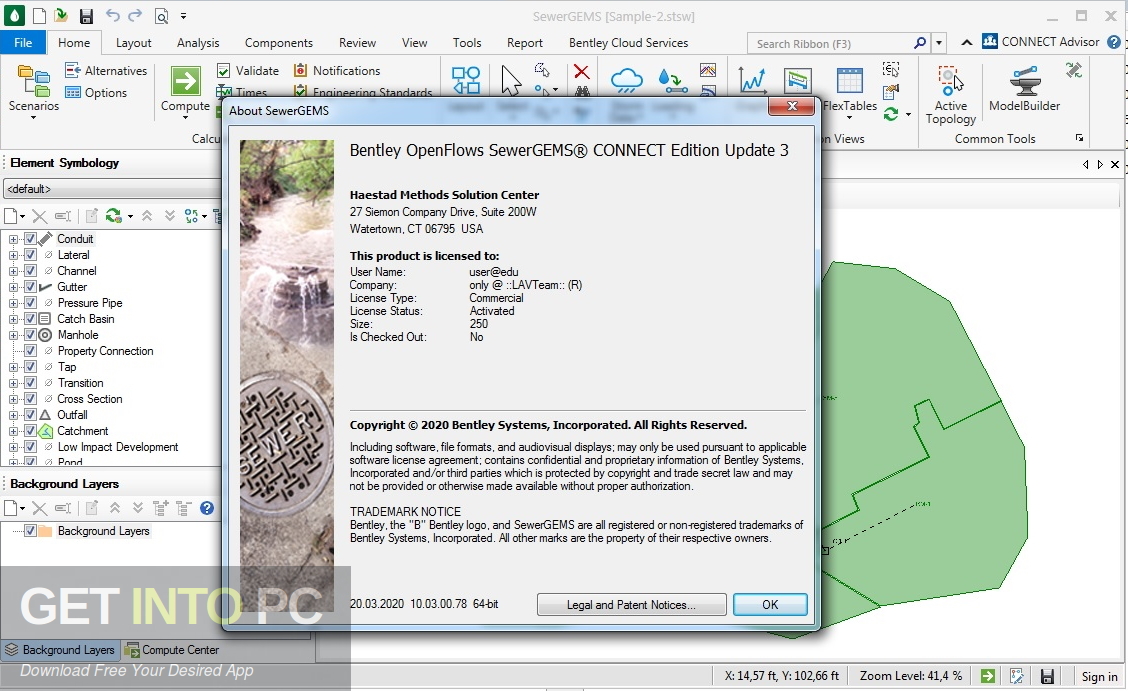
Task: Click Element Symbology refresh icon
Action: click(x=113, y=216)
